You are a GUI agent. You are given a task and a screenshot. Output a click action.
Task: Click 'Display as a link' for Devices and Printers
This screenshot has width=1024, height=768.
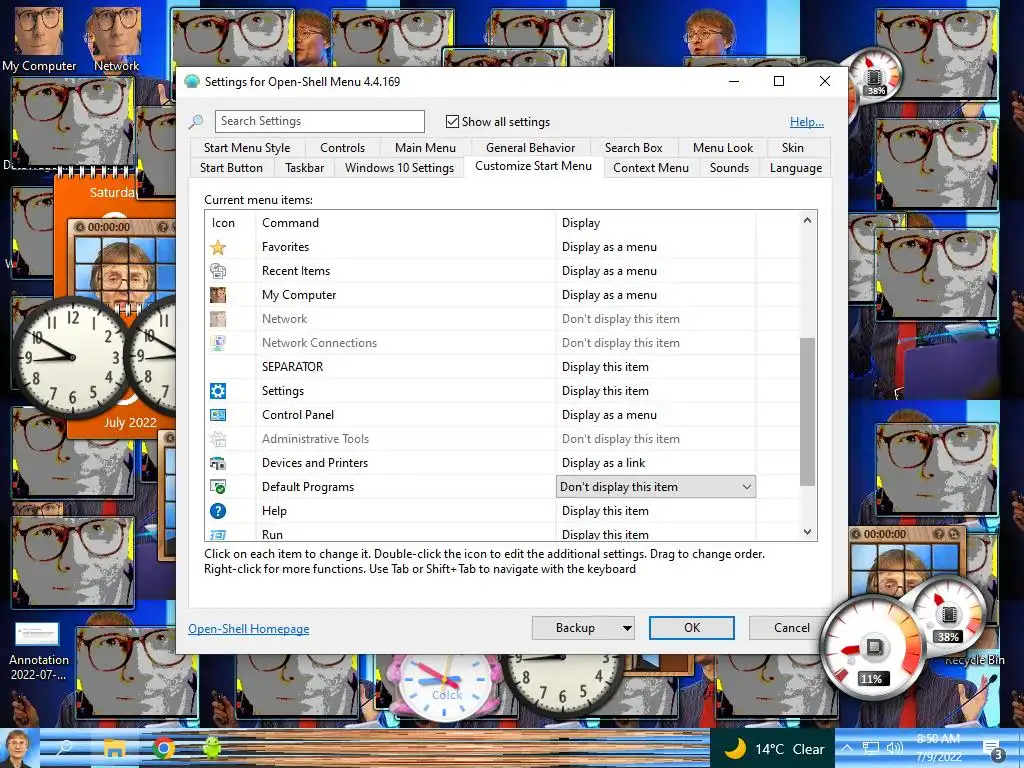[x=603, y=463]
